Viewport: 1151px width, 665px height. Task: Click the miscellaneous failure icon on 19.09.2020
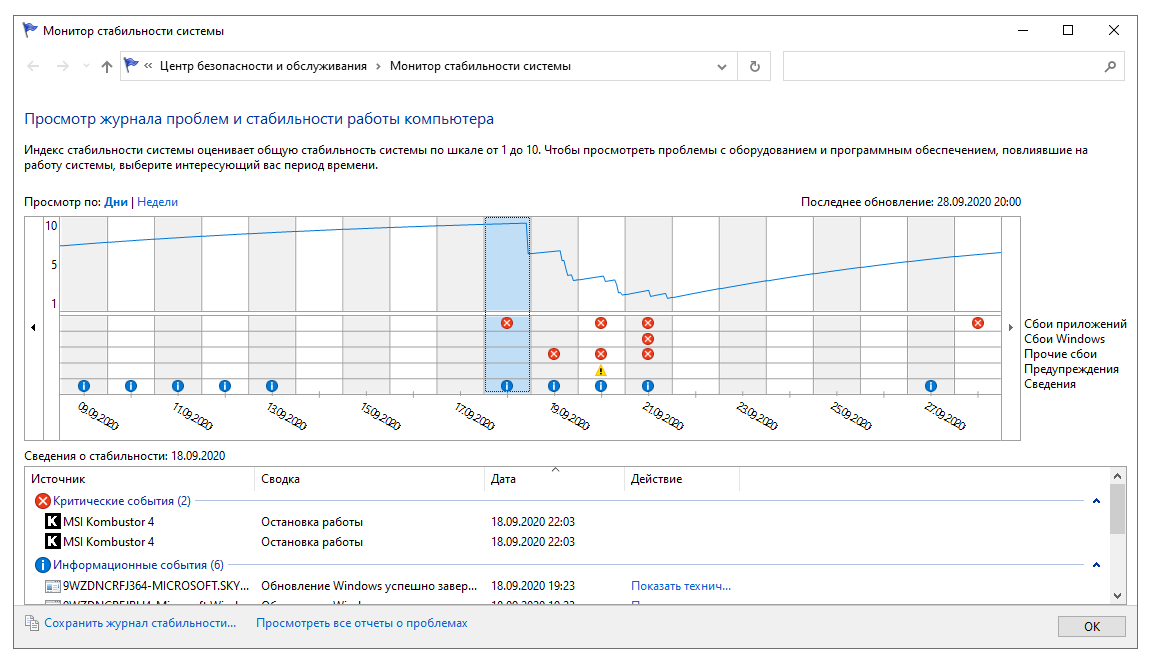[x=554, y=354]
